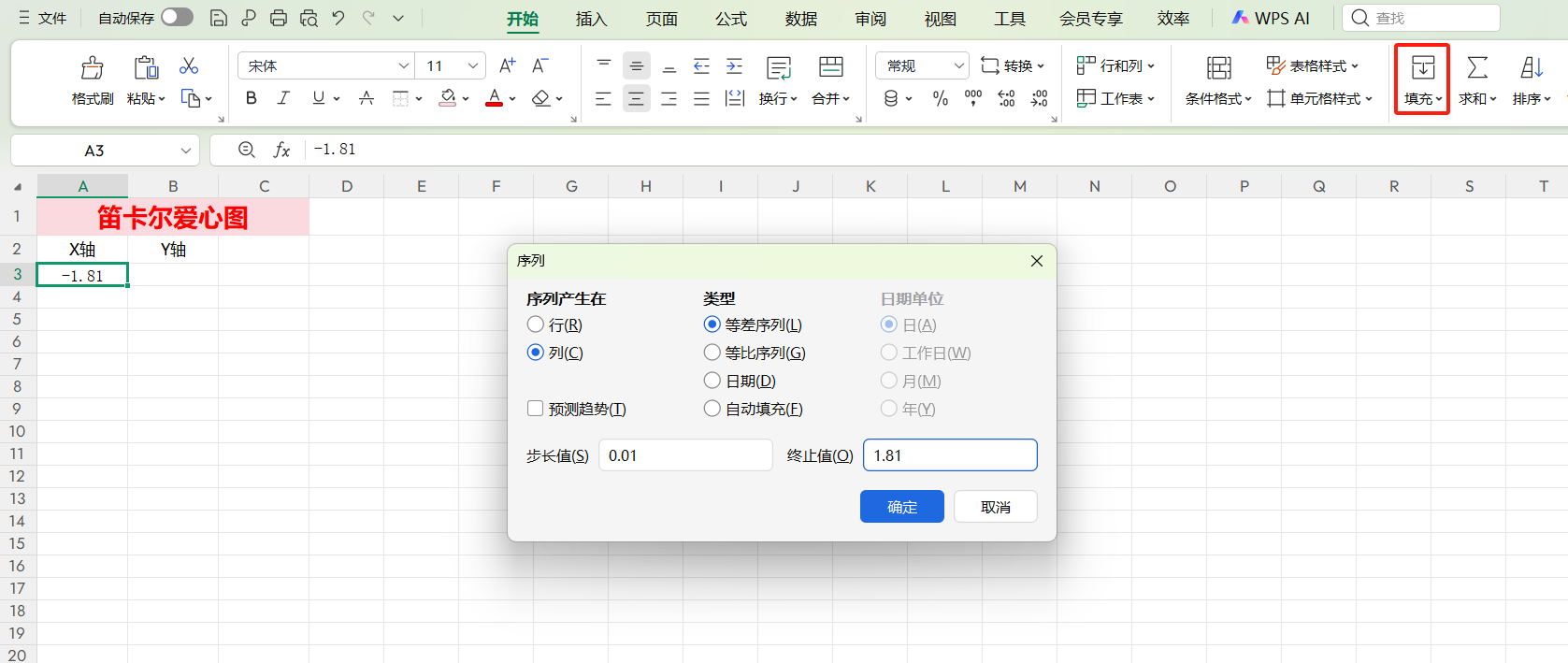
Task: Expand the font color dropdown arrow
Action: tap(512, 99)
